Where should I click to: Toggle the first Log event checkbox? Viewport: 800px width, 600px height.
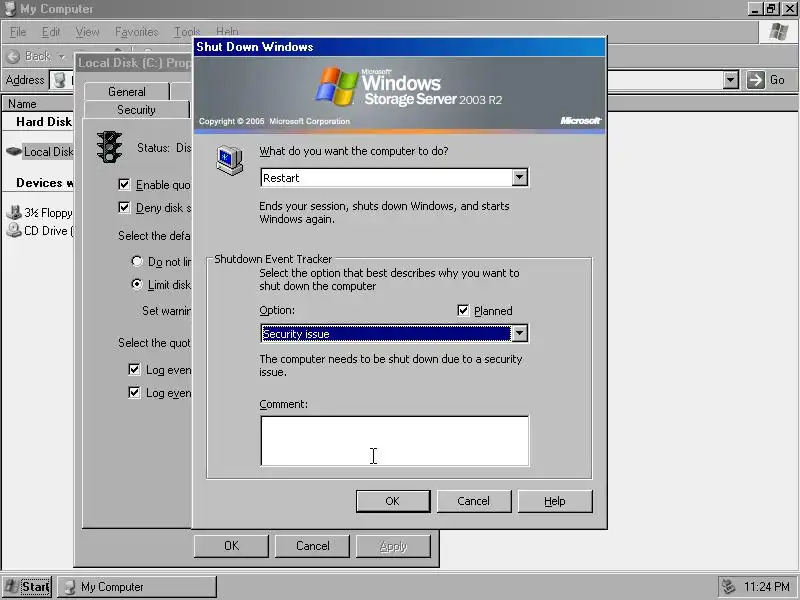tap(134, 369)
